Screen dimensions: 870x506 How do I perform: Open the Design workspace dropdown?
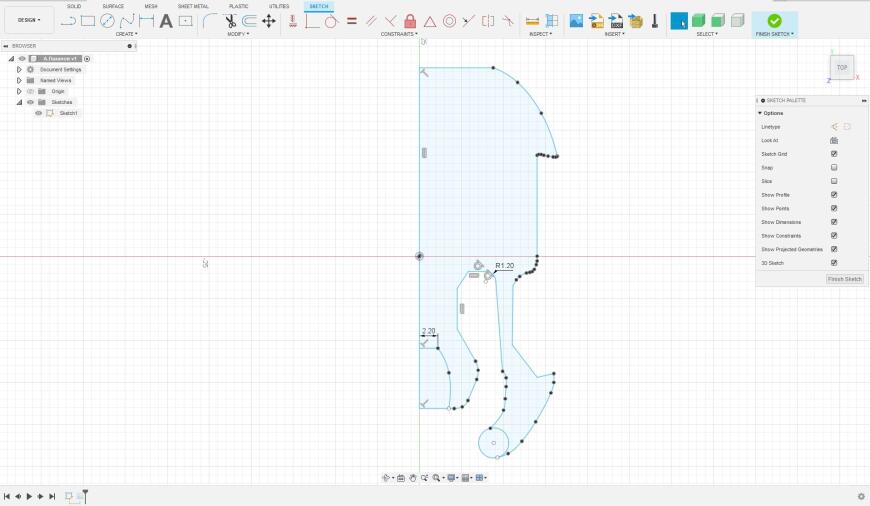click(29, 20)
